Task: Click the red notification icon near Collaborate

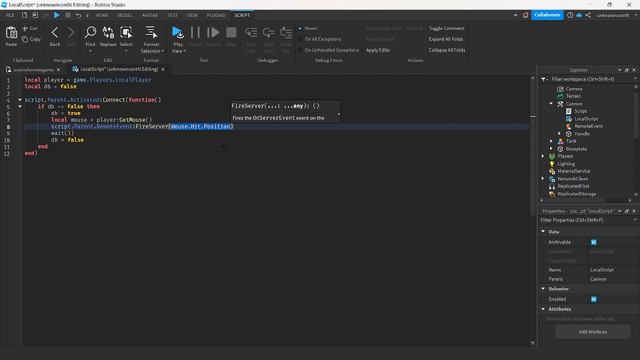Action: coord(525,15)
